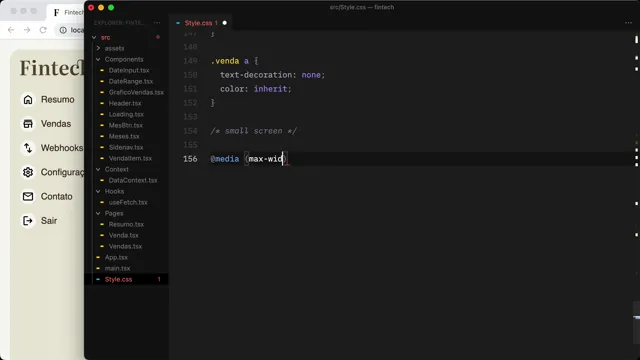This screenshot has width=640, height=360.
Task: Click the Contato envelope icon in browser
Action: pyautogui.click(x=28, y=196)
